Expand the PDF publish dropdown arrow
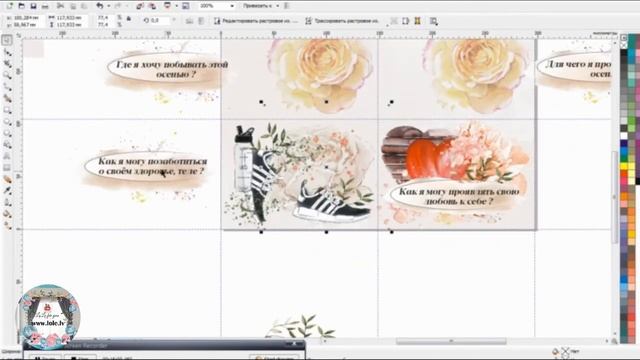Image resolution: width=640 pixels, height=360 pixels. click(176, 6)
